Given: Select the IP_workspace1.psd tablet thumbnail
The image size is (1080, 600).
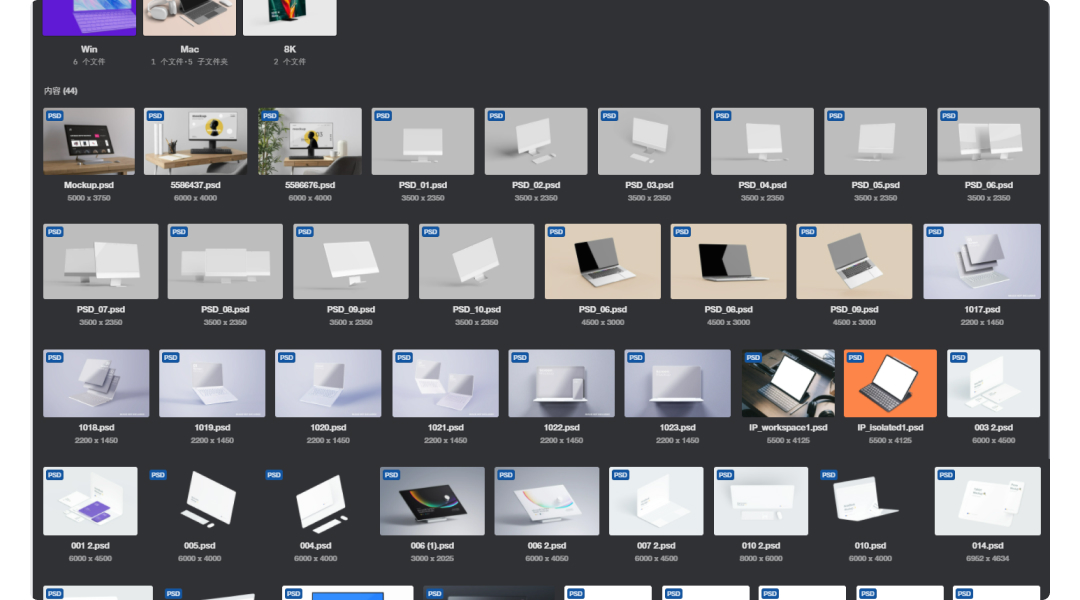Looking at the screenshot, I should [x=788, y=383].
